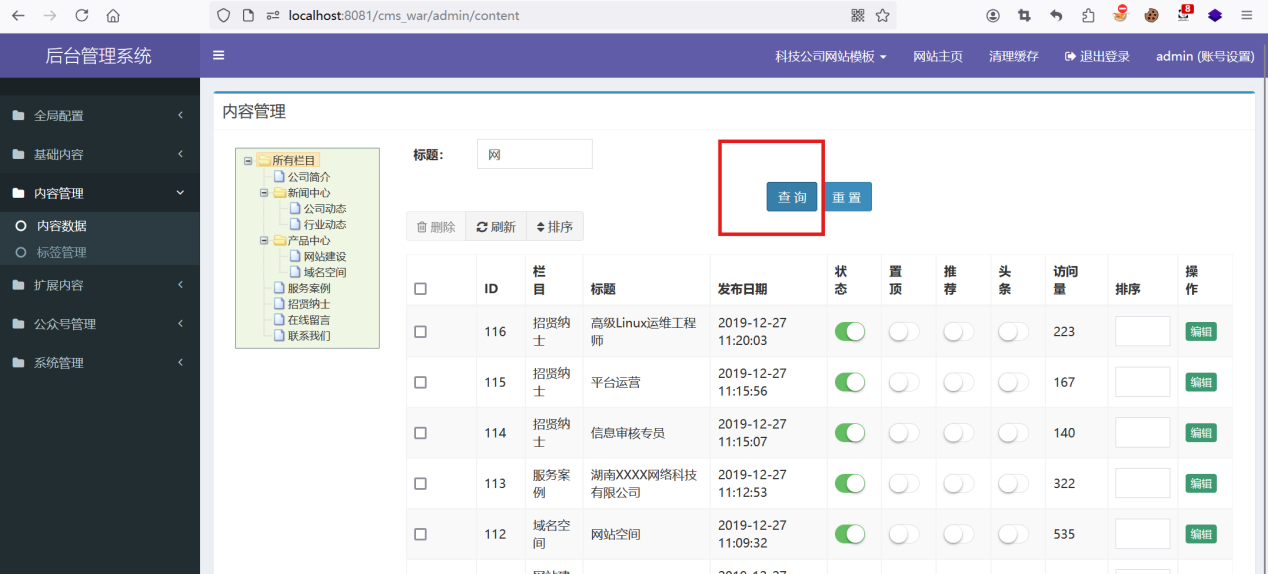1268x574 pixels.
Task: Select 网站建设 in the column tree
Action: [325, 257]
